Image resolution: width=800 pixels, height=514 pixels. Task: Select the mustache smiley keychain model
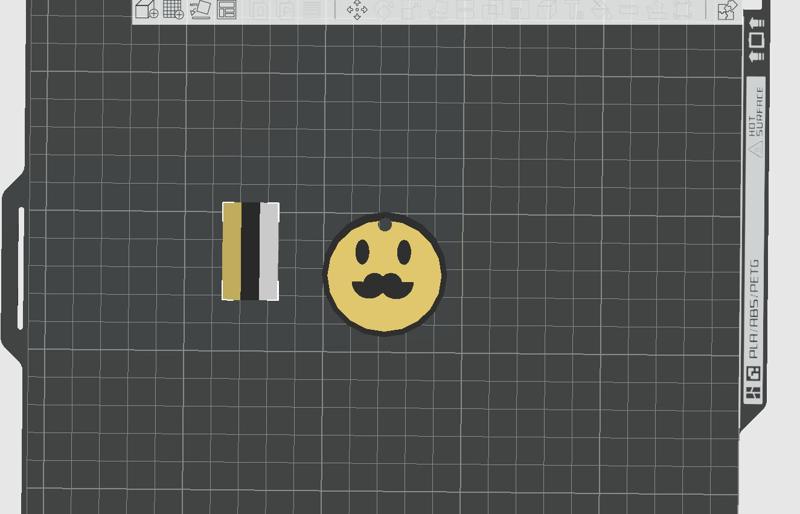pyautogui.click(x=385, y=275)
